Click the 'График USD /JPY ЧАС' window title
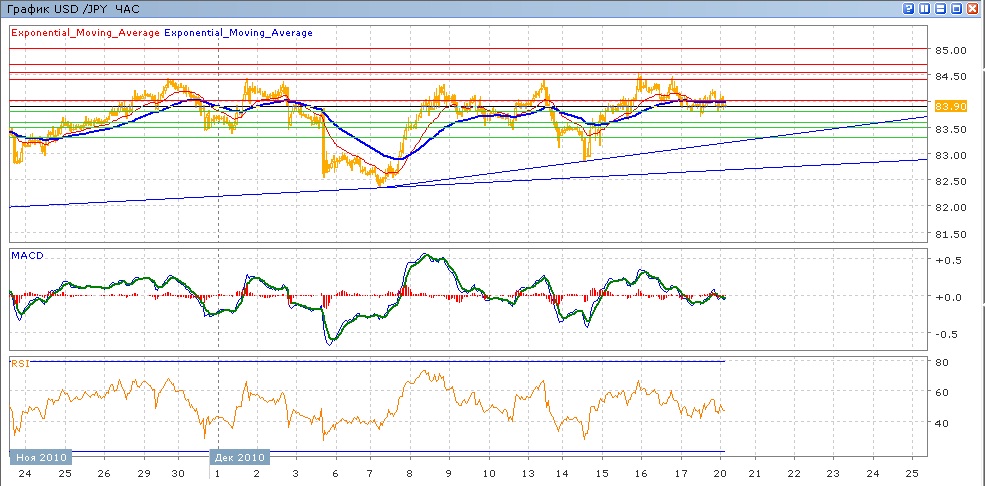Image resolution: width=985 pixels, height=486 pixels. [x=73, y=9]
